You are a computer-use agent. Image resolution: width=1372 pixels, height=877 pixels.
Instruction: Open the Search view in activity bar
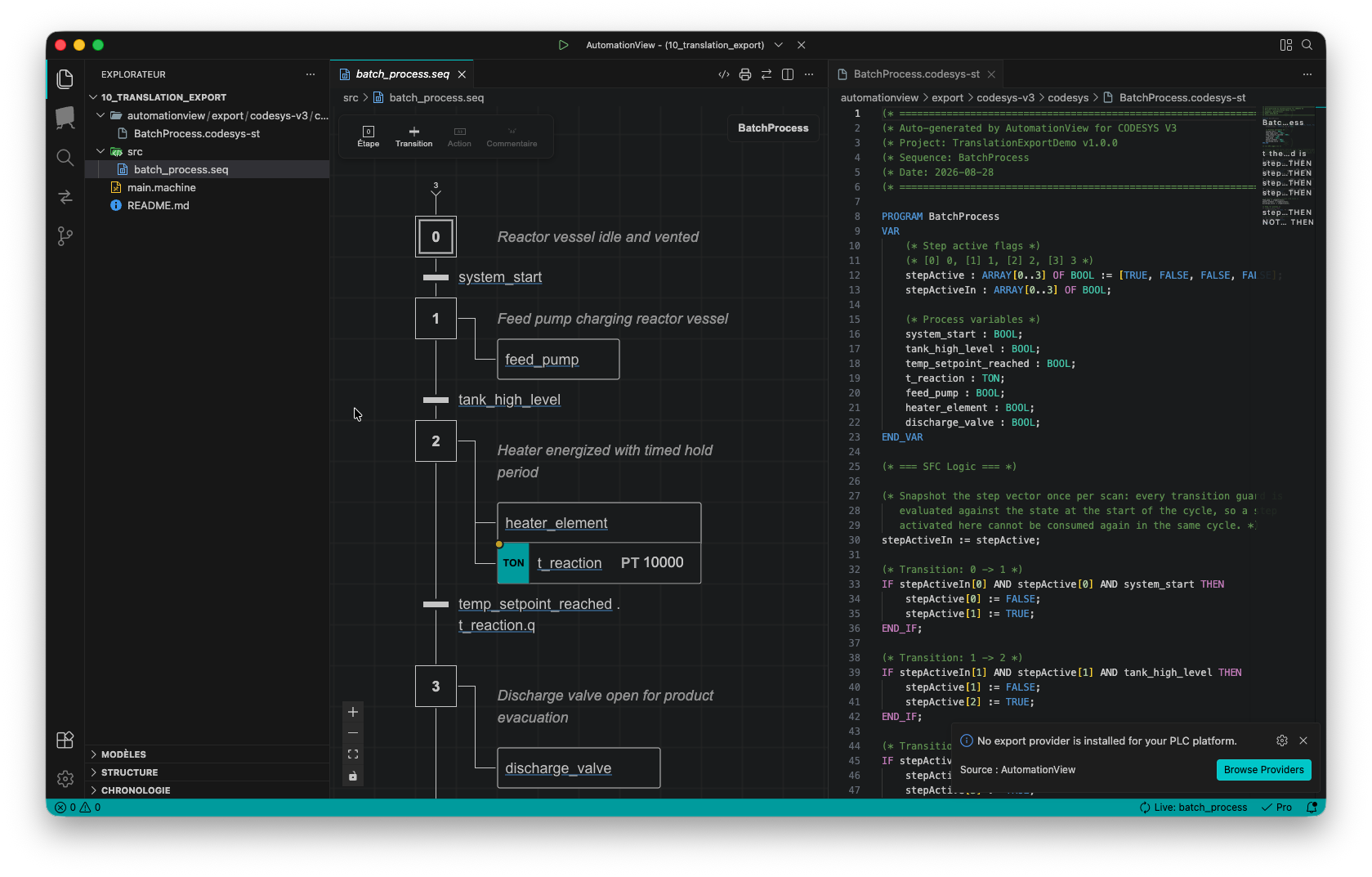pos(65,157)
